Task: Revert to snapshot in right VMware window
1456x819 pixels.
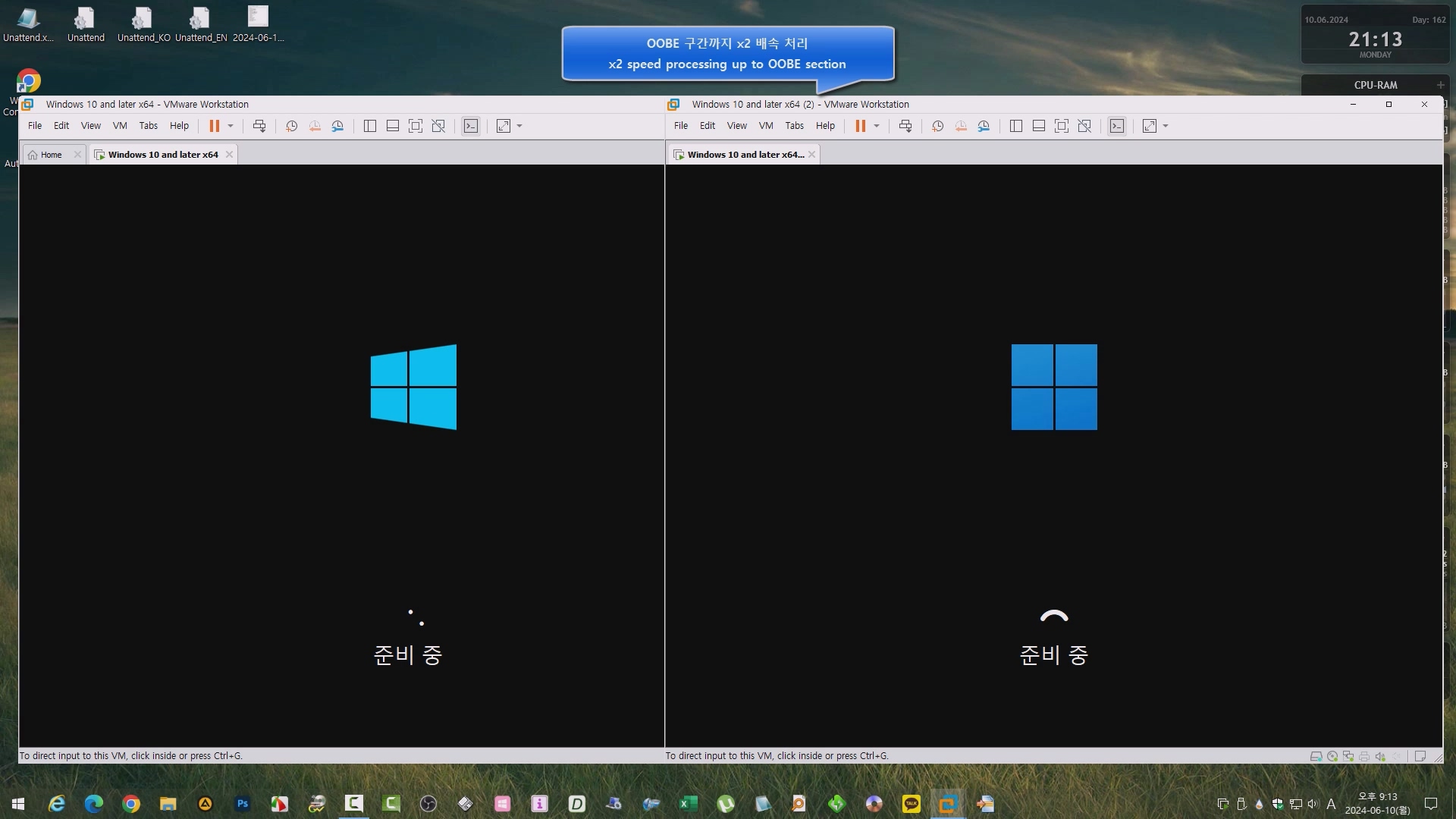Action: click(x=961, y=126)
